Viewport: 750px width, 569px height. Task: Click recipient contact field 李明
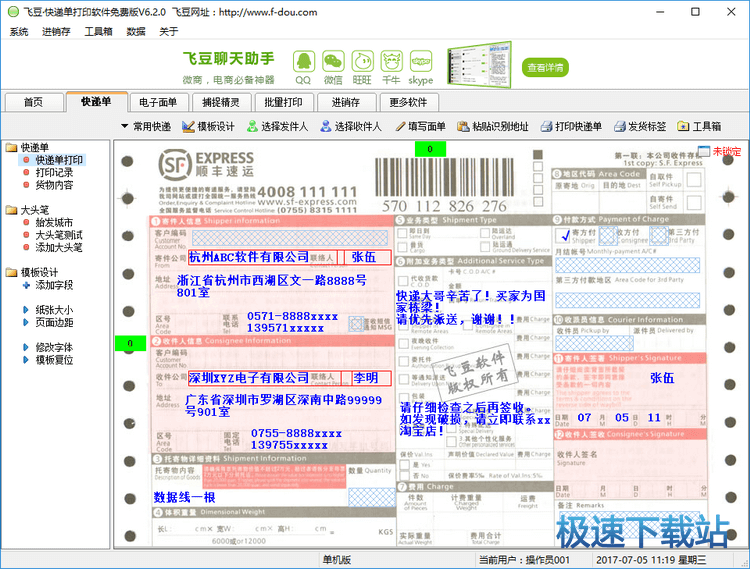click(x=372, y=378)
